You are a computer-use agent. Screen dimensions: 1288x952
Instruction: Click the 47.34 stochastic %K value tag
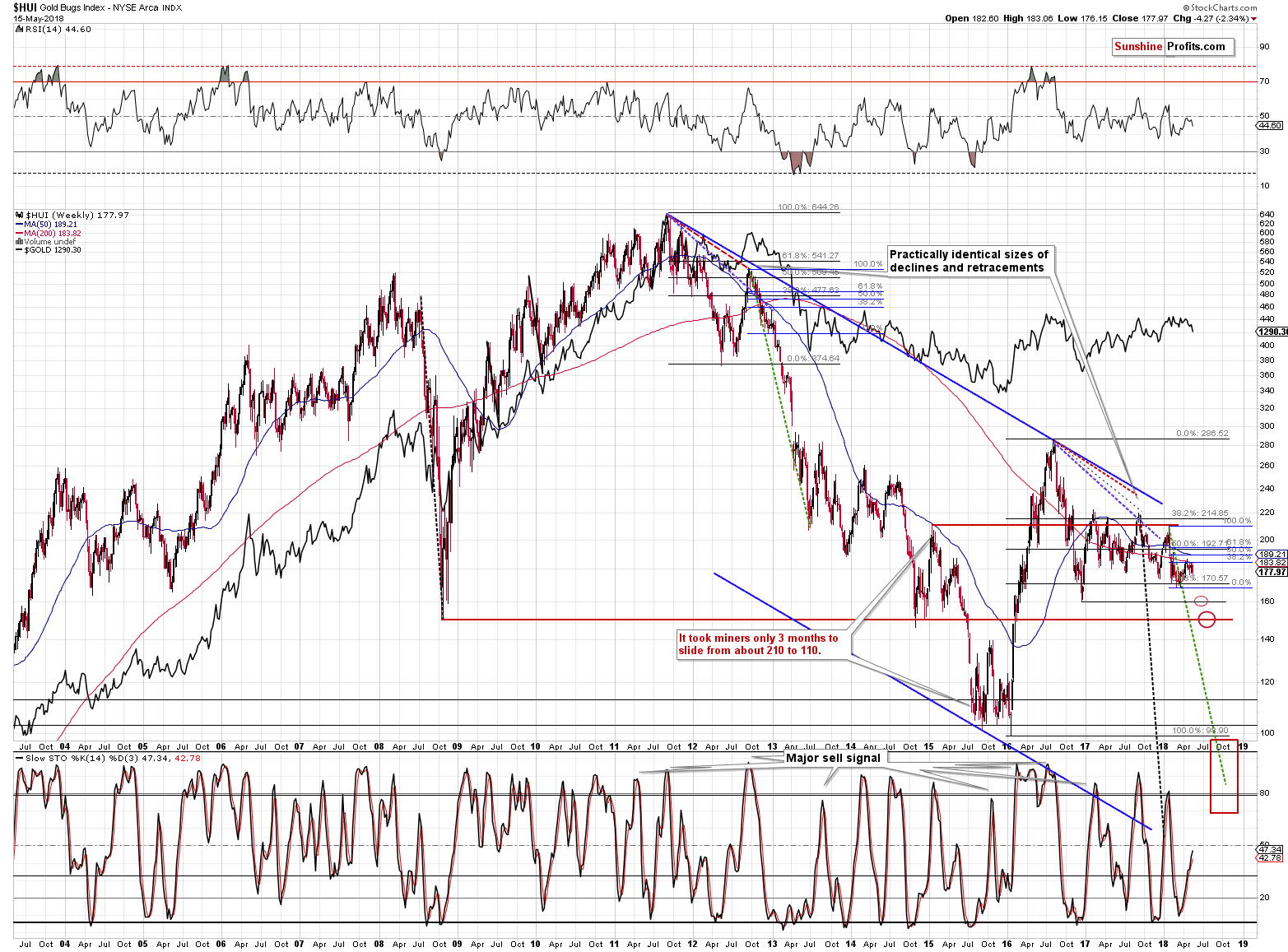[x=1270, y=849]
